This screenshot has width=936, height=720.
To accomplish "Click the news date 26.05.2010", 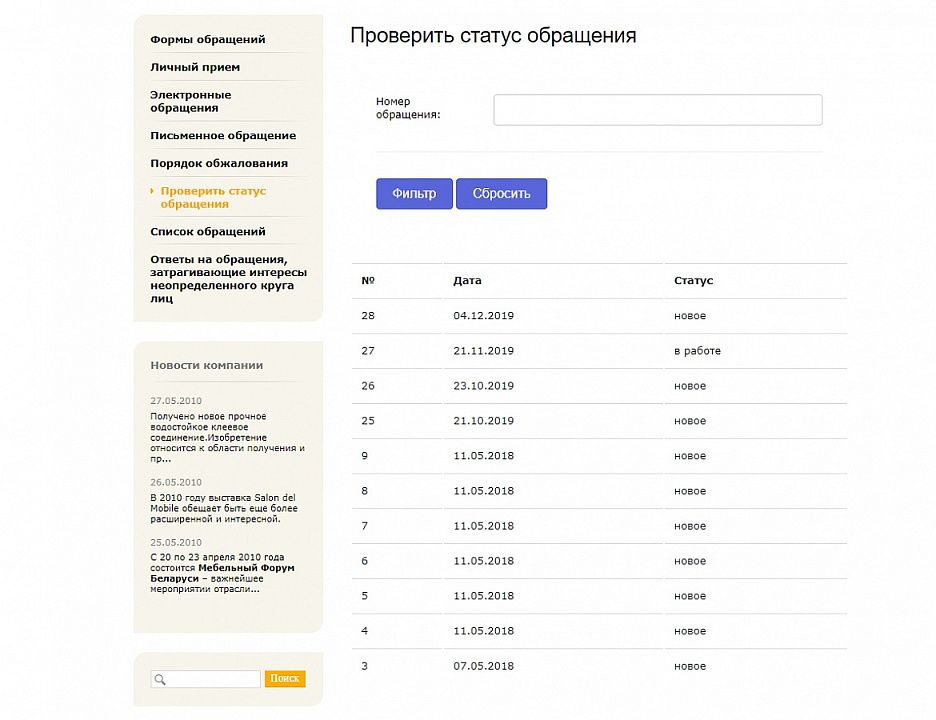I will [176, 482].
